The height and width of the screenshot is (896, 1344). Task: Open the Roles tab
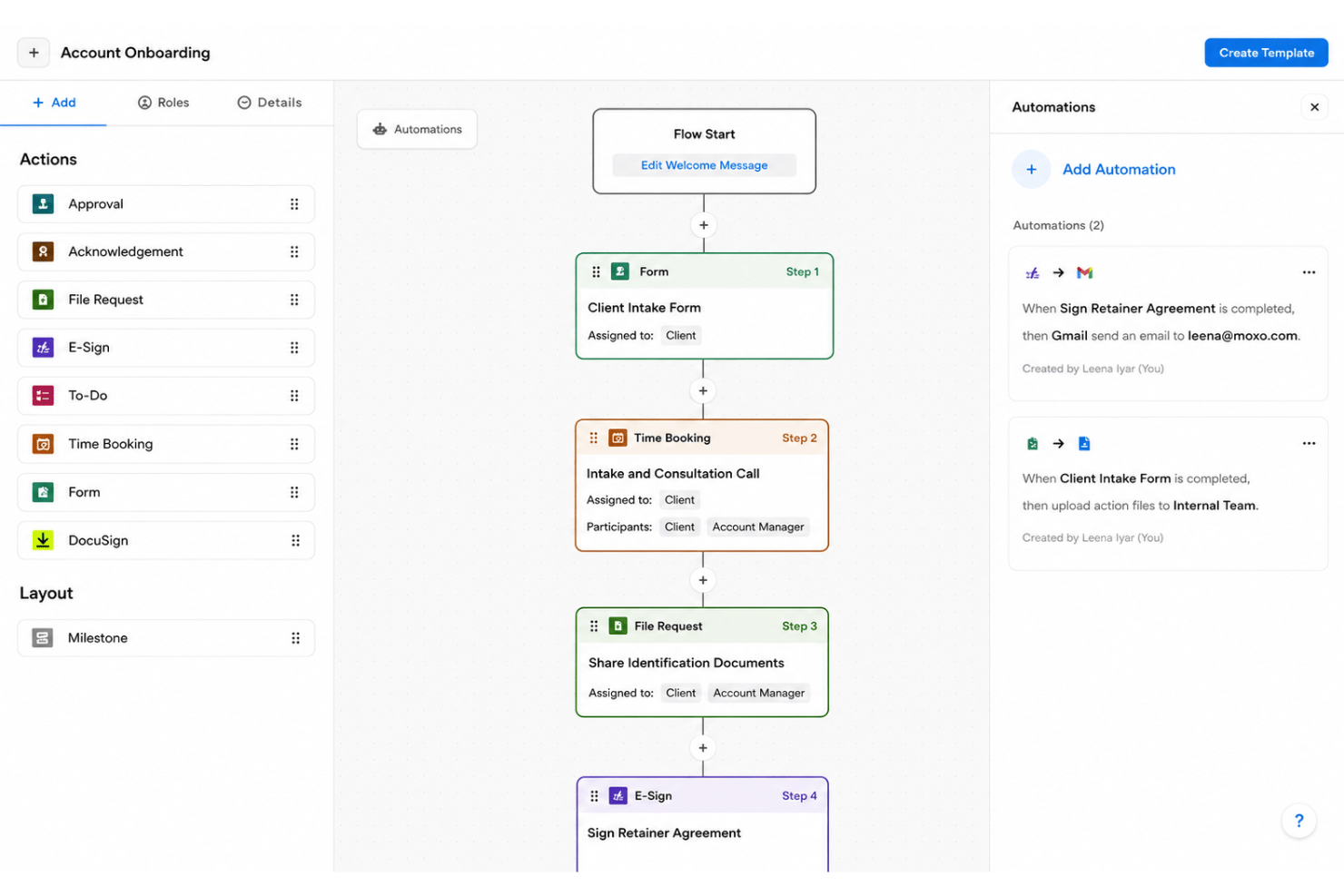point(163,103)
